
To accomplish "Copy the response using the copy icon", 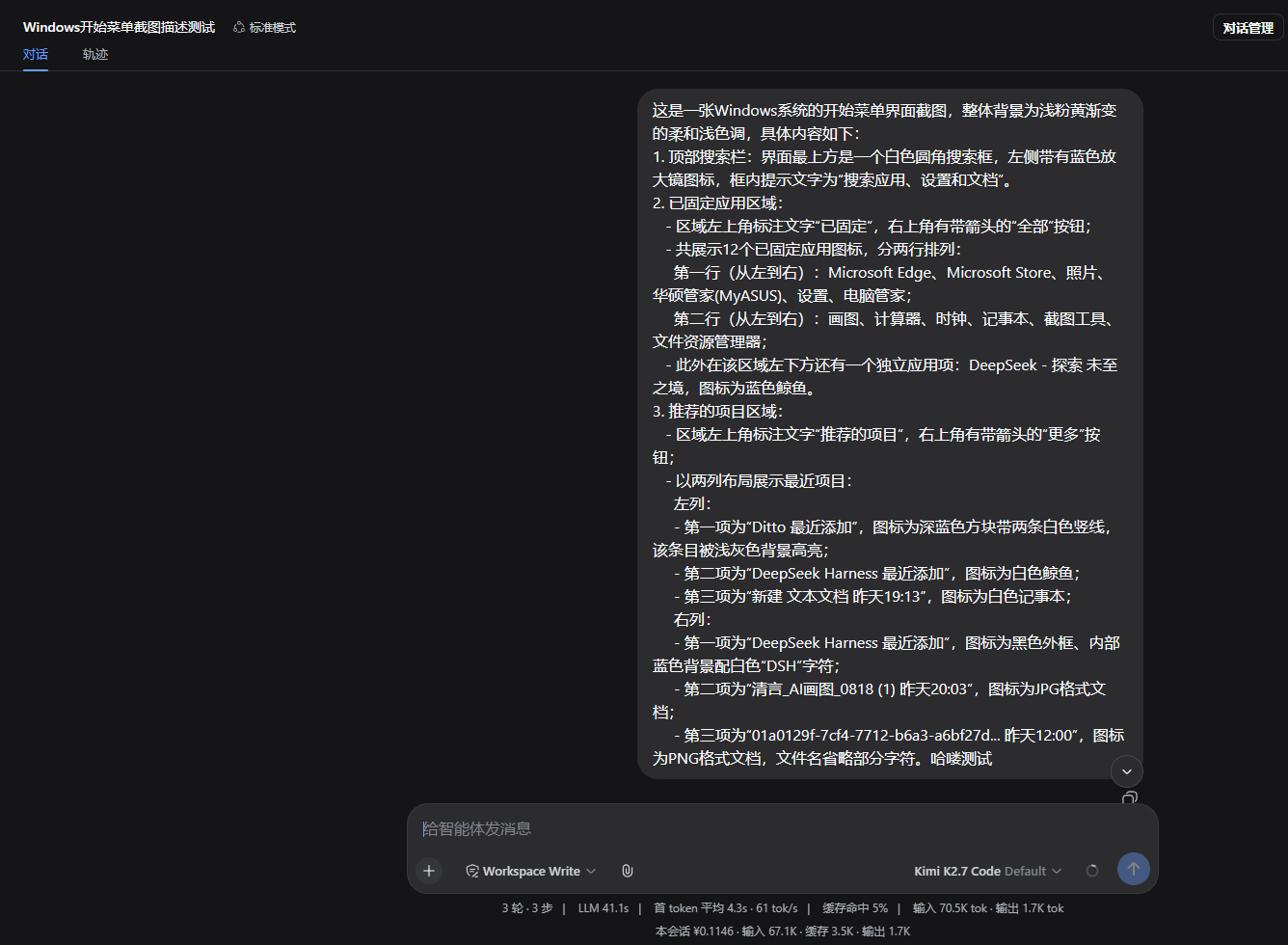I will (x=1130, y=798).
